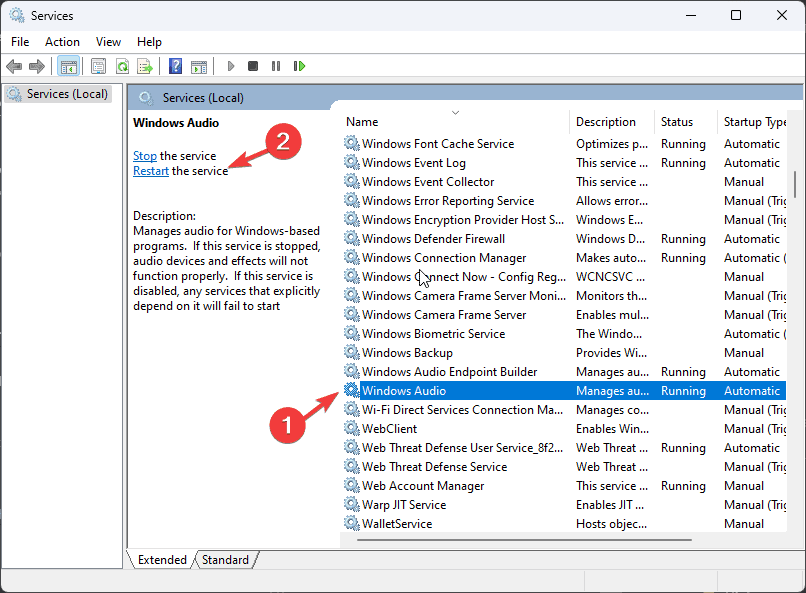Viewport: 806px width, 593px height.
Task: Open the Help menu
Action: tap(149, 42)
